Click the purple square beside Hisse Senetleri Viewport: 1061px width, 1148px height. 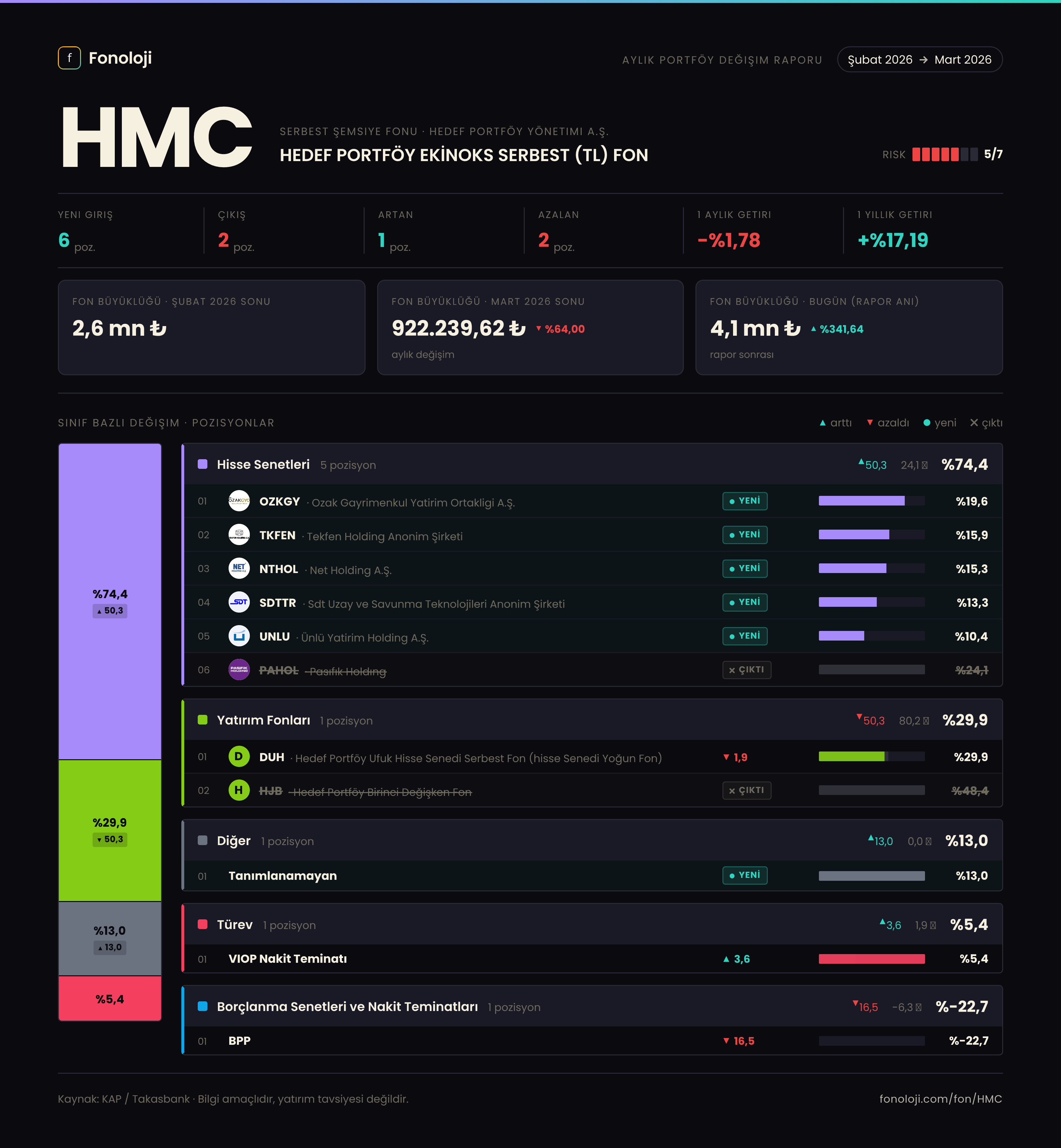(x=203, y=464)
